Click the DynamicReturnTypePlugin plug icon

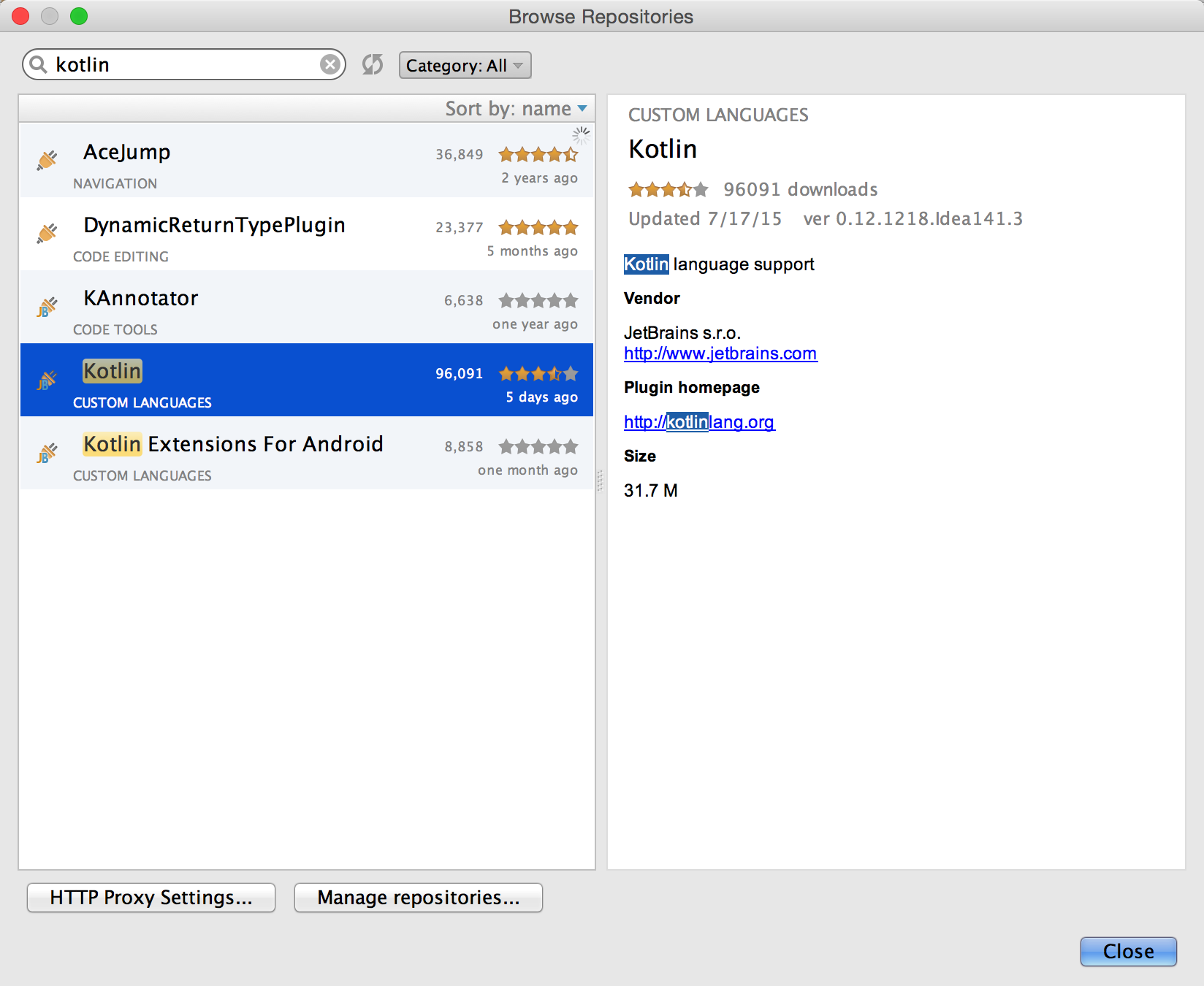pos(47,233)
